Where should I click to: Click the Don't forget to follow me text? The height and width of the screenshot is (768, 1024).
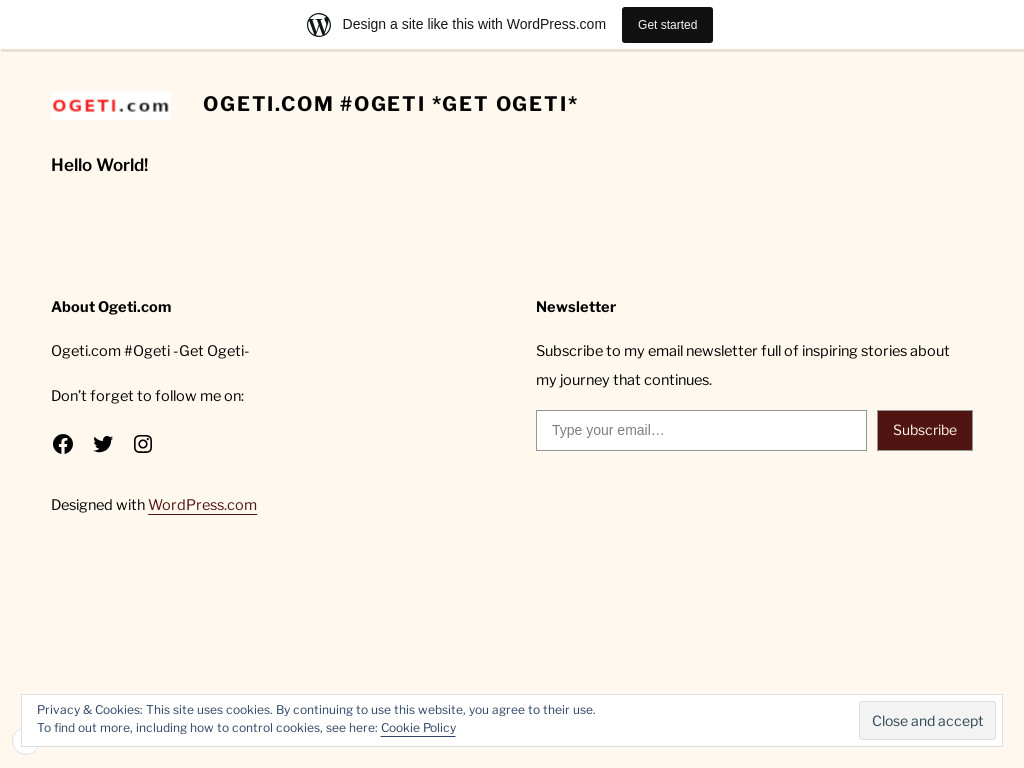pyautogui.click(x=147, y=396)
